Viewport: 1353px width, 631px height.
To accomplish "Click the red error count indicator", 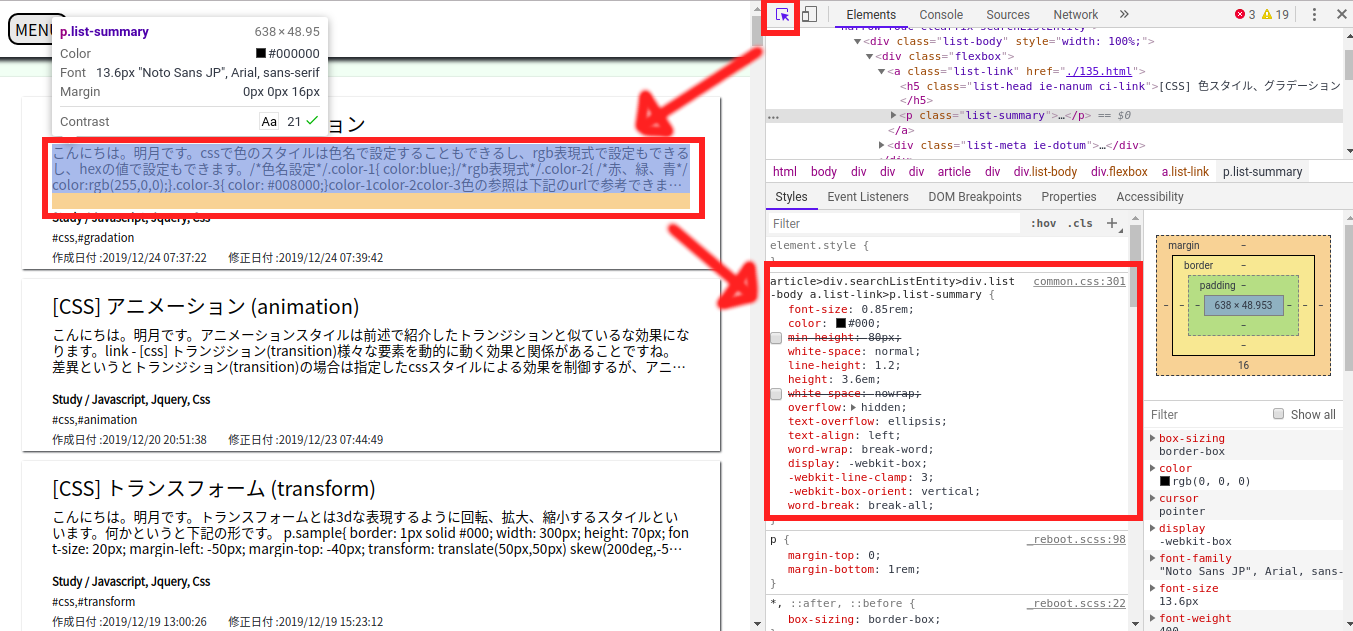I will tap(1245, 15).
